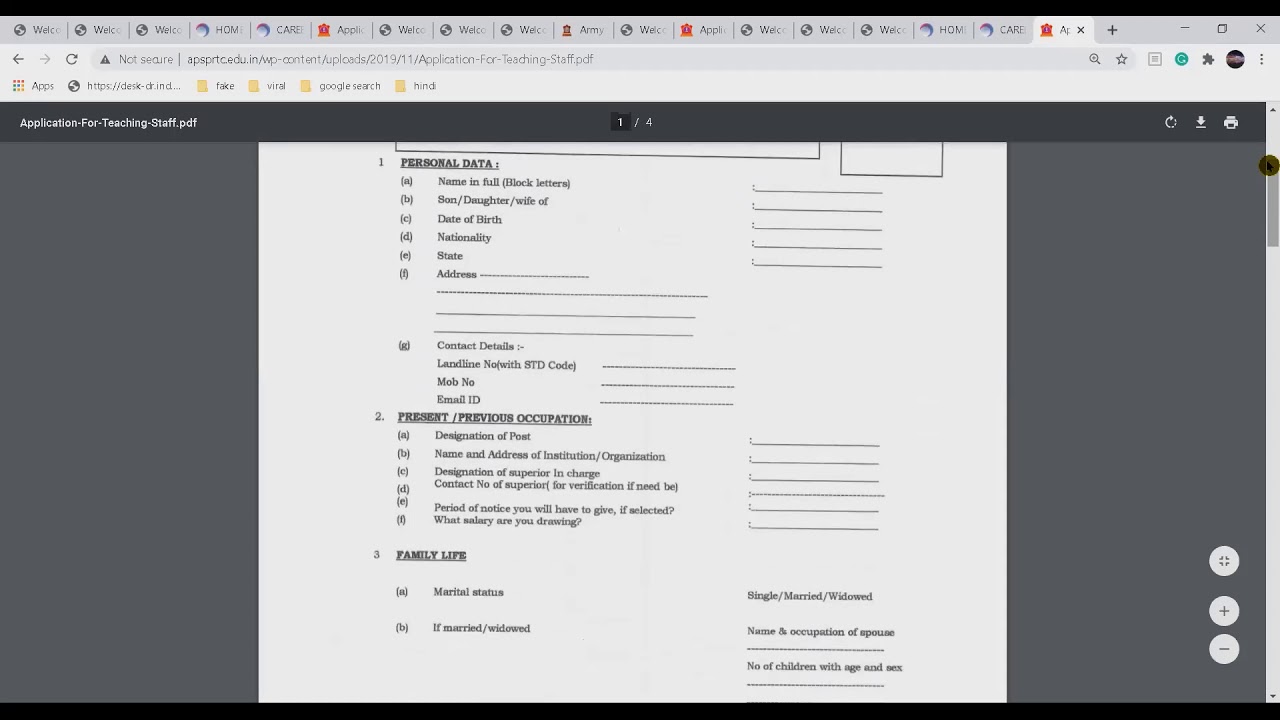
Task: Rotate the PDF clockwise
Action: 1171,122
